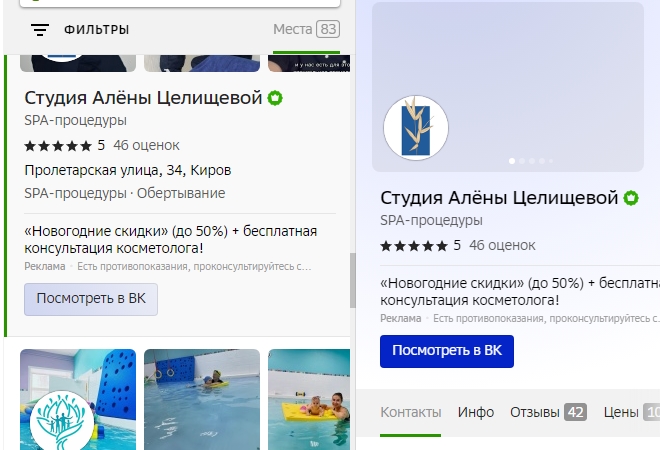This screenshot has width=660, height=450.
Task: Click the studio logo on the right card photo
Action: pyautogui.click(x=416, y=128)
